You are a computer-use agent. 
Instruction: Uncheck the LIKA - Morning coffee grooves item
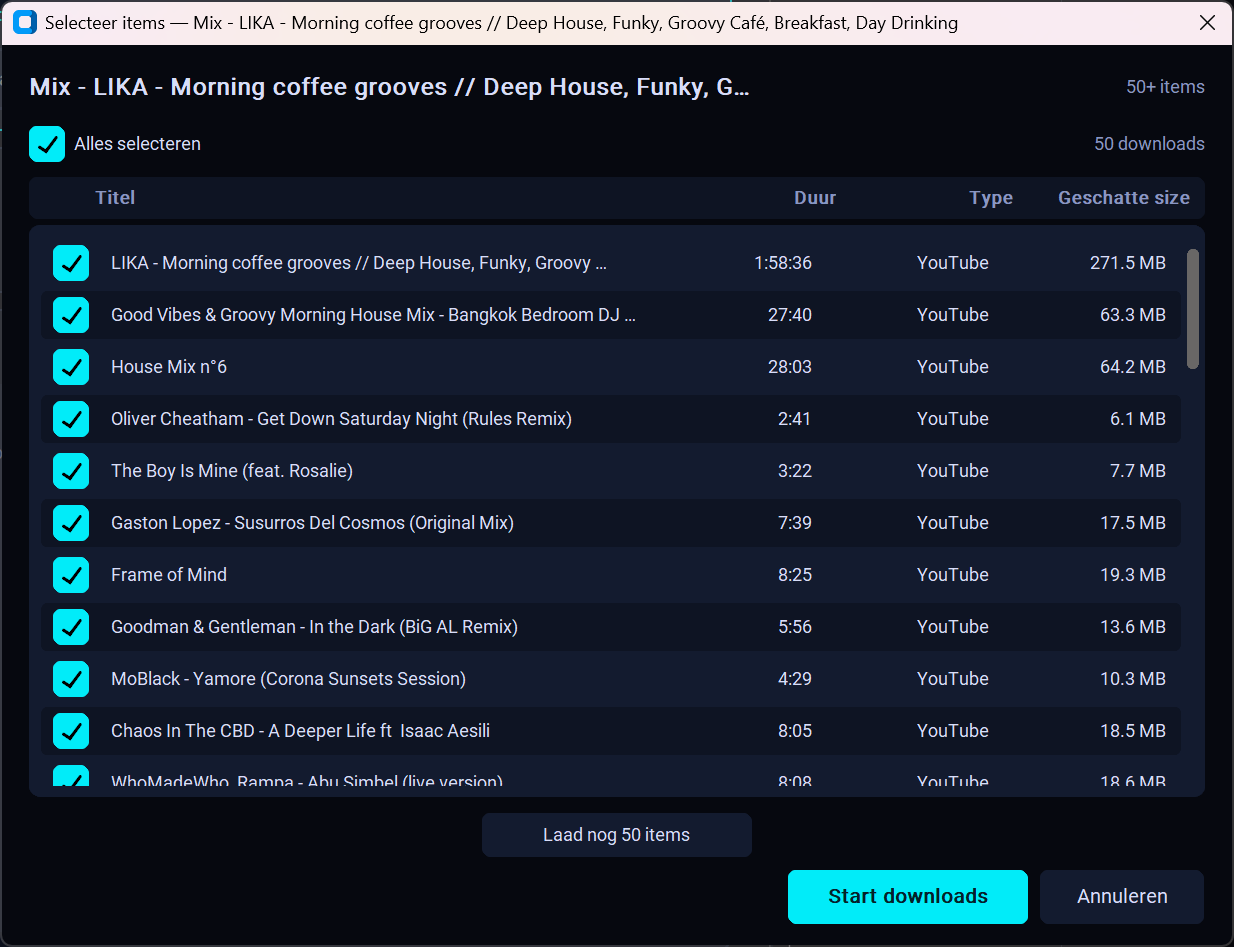(71, 263)
